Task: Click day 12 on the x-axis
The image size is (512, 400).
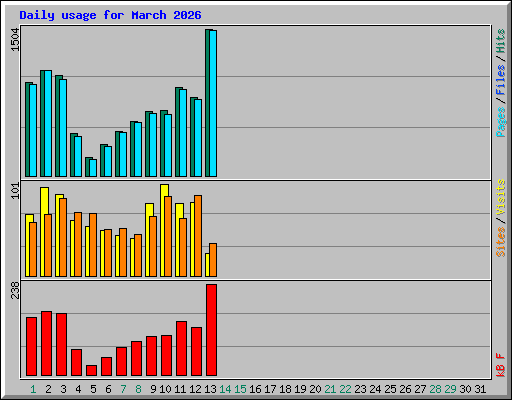Action: 195,389
